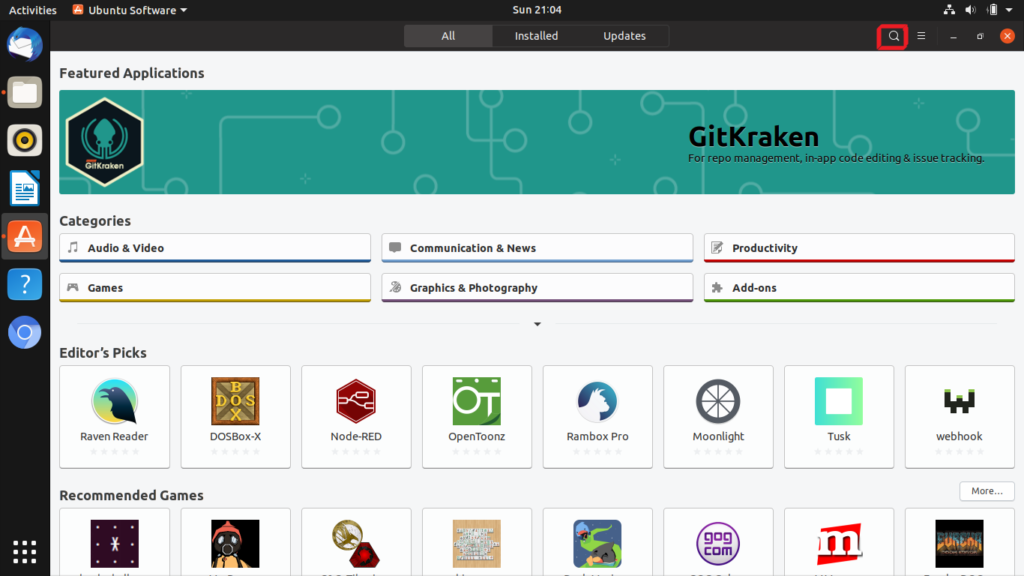
Task: Expand the categories list arrow
Action: coord(537,324)
